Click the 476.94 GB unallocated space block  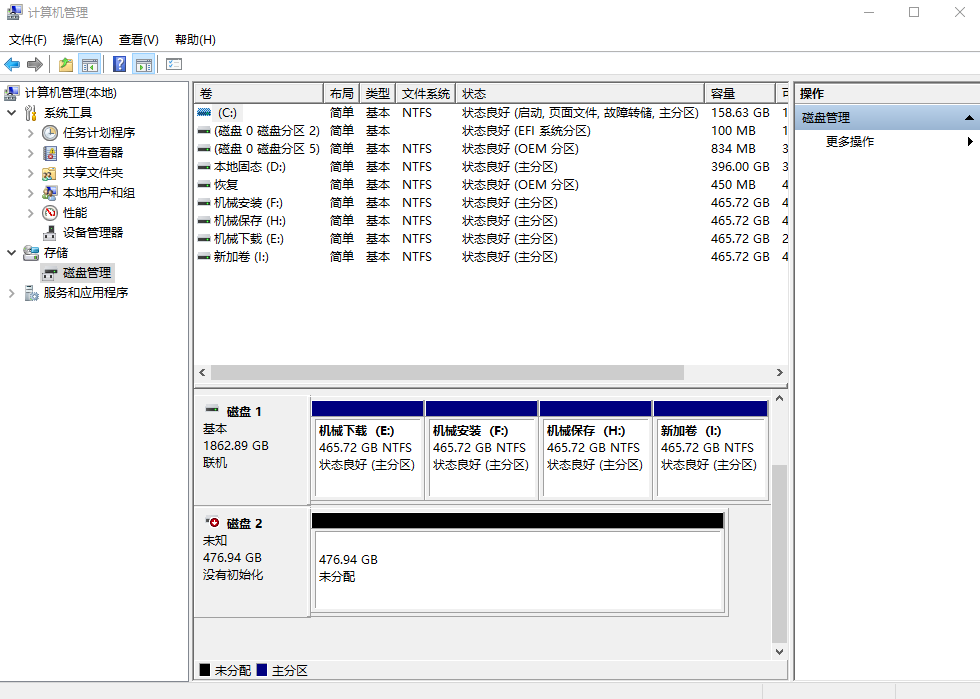click(x=518, y=568)
